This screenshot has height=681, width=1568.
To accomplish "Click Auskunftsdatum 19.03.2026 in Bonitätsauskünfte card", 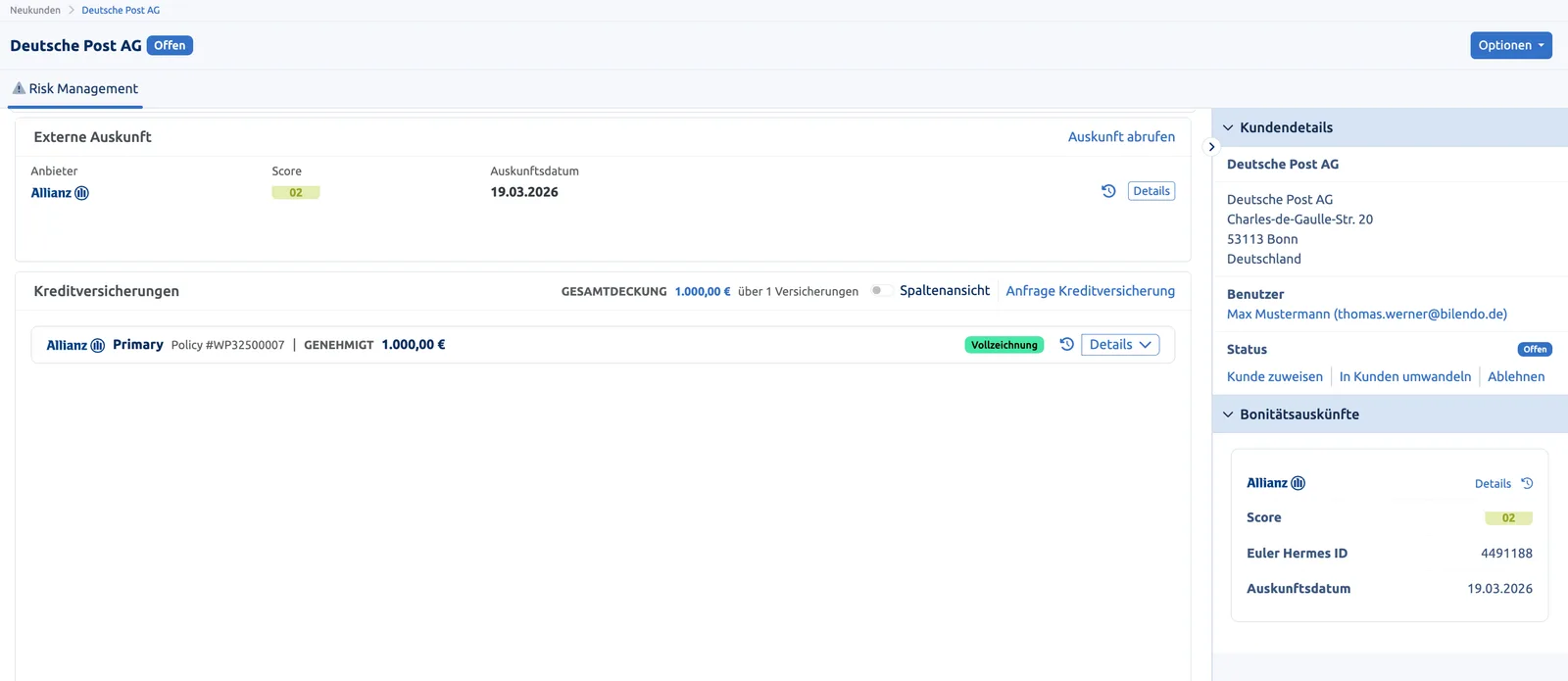I will click(1499, 589).
